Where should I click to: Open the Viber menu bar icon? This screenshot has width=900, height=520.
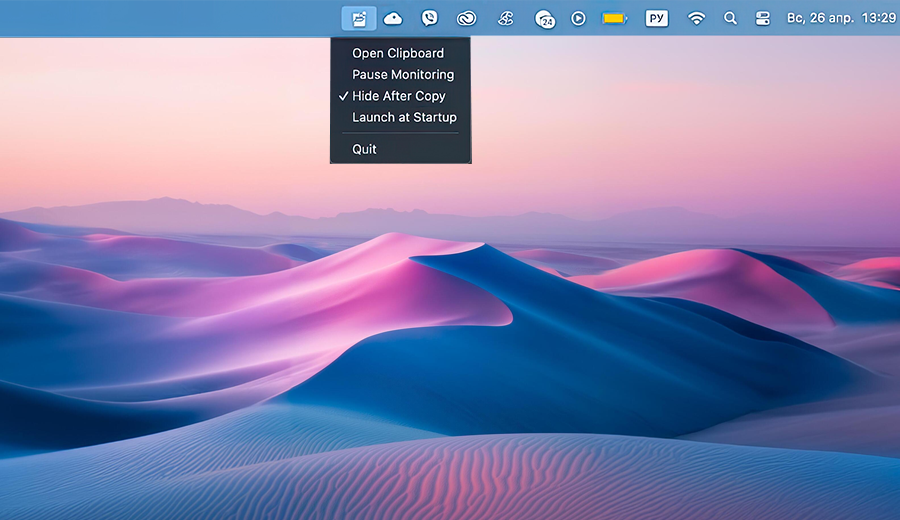click(x=429, y=18)
